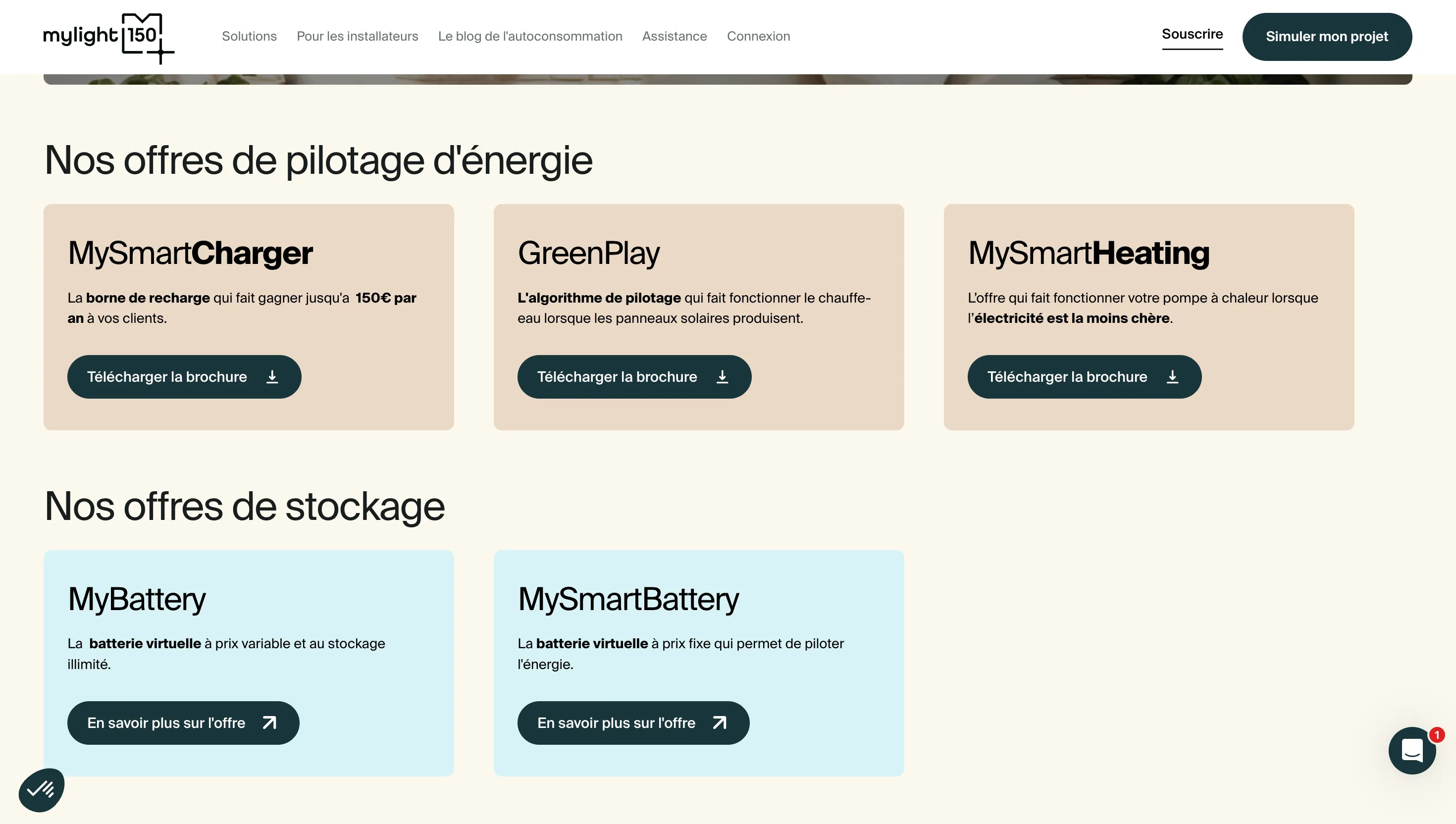The height and width of the screenshot is (824, 1456).
Task: Click the text "électricité est la moins chère"
Action: (1072, 318)
